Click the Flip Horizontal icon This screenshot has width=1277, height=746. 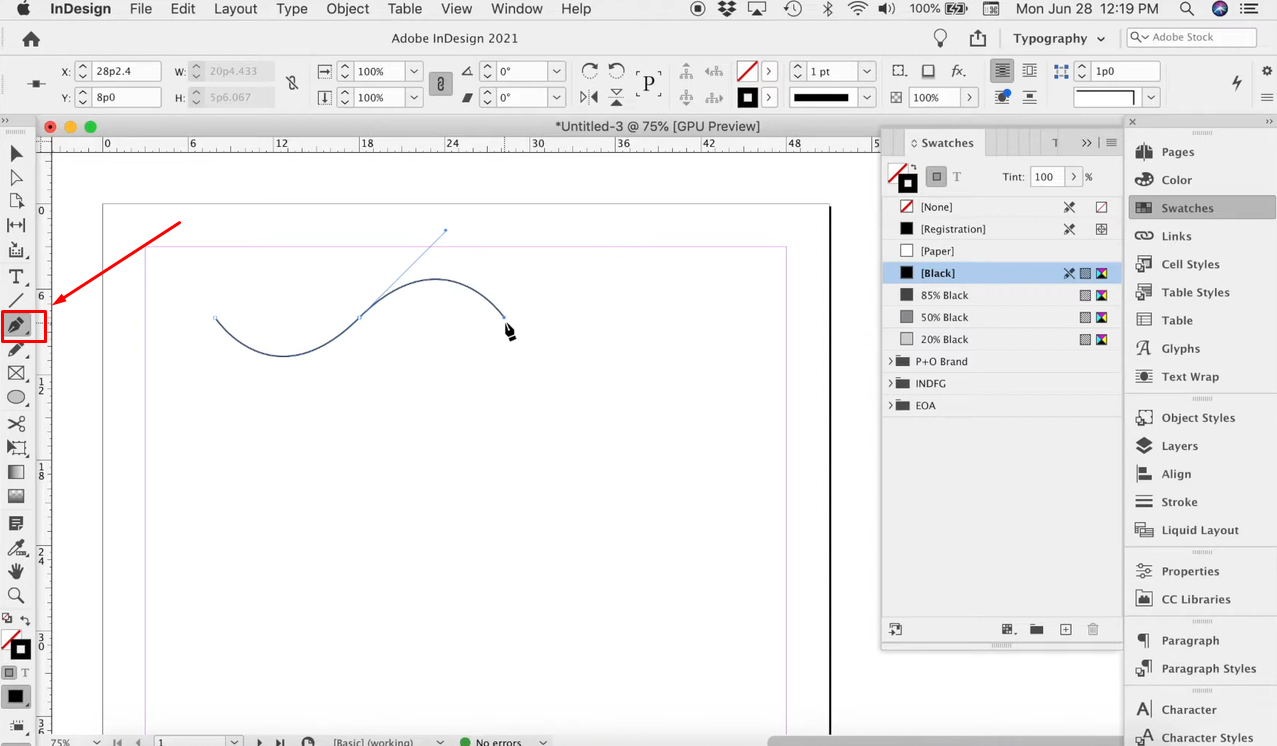point(590,97)
